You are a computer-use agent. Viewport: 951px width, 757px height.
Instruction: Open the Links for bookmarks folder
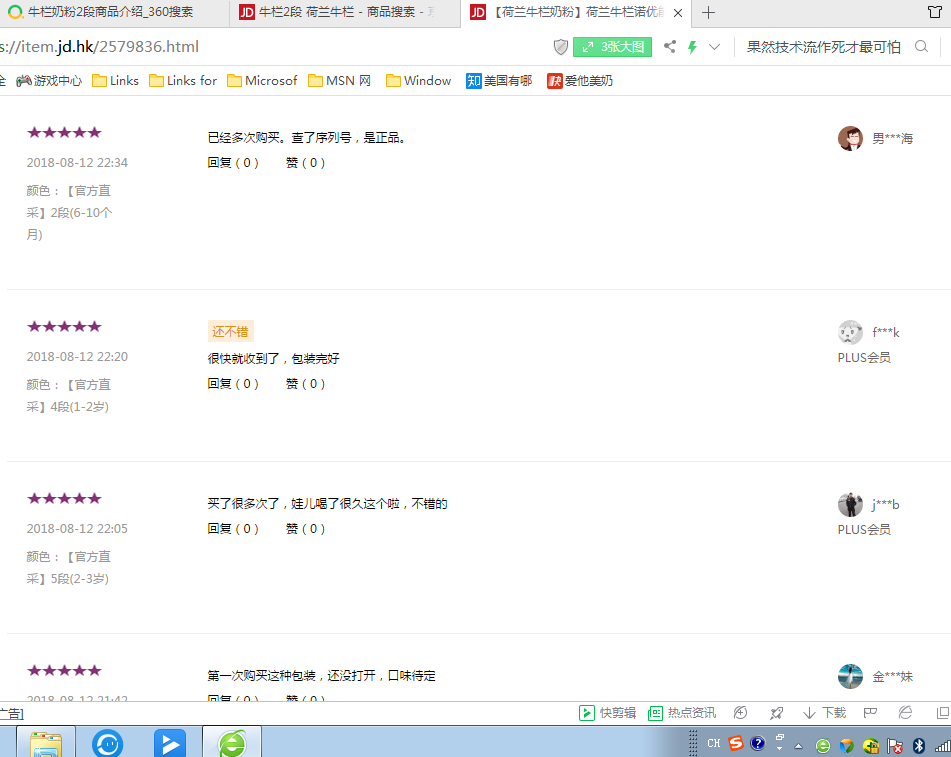(x=183, y=81)
